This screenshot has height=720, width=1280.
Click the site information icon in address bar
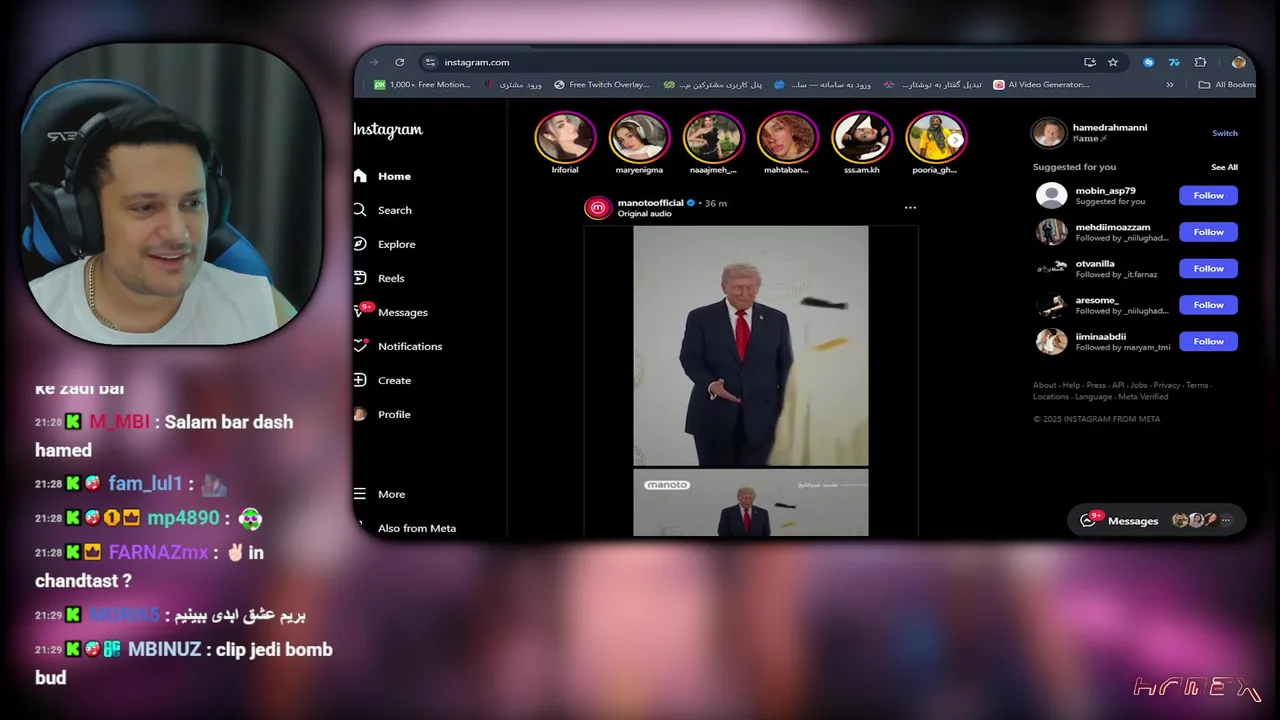click(x=430, y=62)
